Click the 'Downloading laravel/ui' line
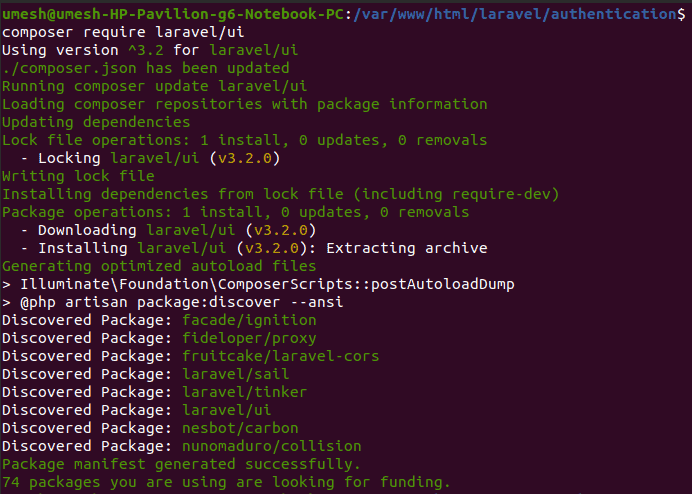This screenshot has width=692, height=494. [168, 230]
